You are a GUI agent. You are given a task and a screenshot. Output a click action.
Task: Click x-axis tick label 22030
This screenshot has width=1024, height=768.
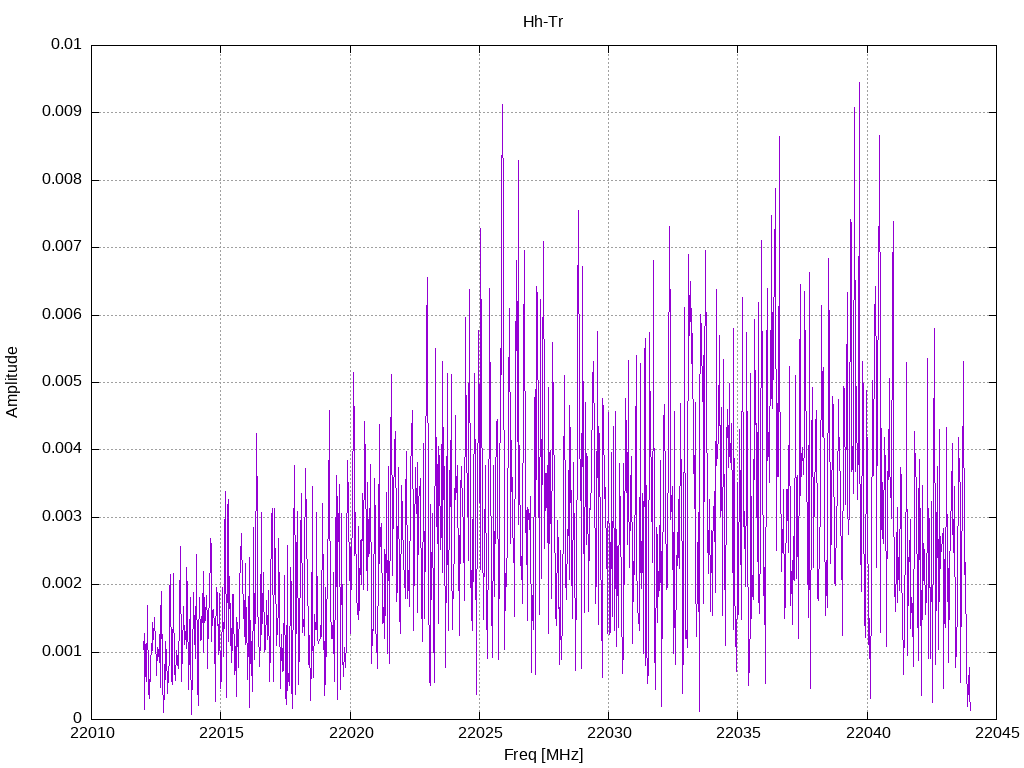(x=609, y=733)
